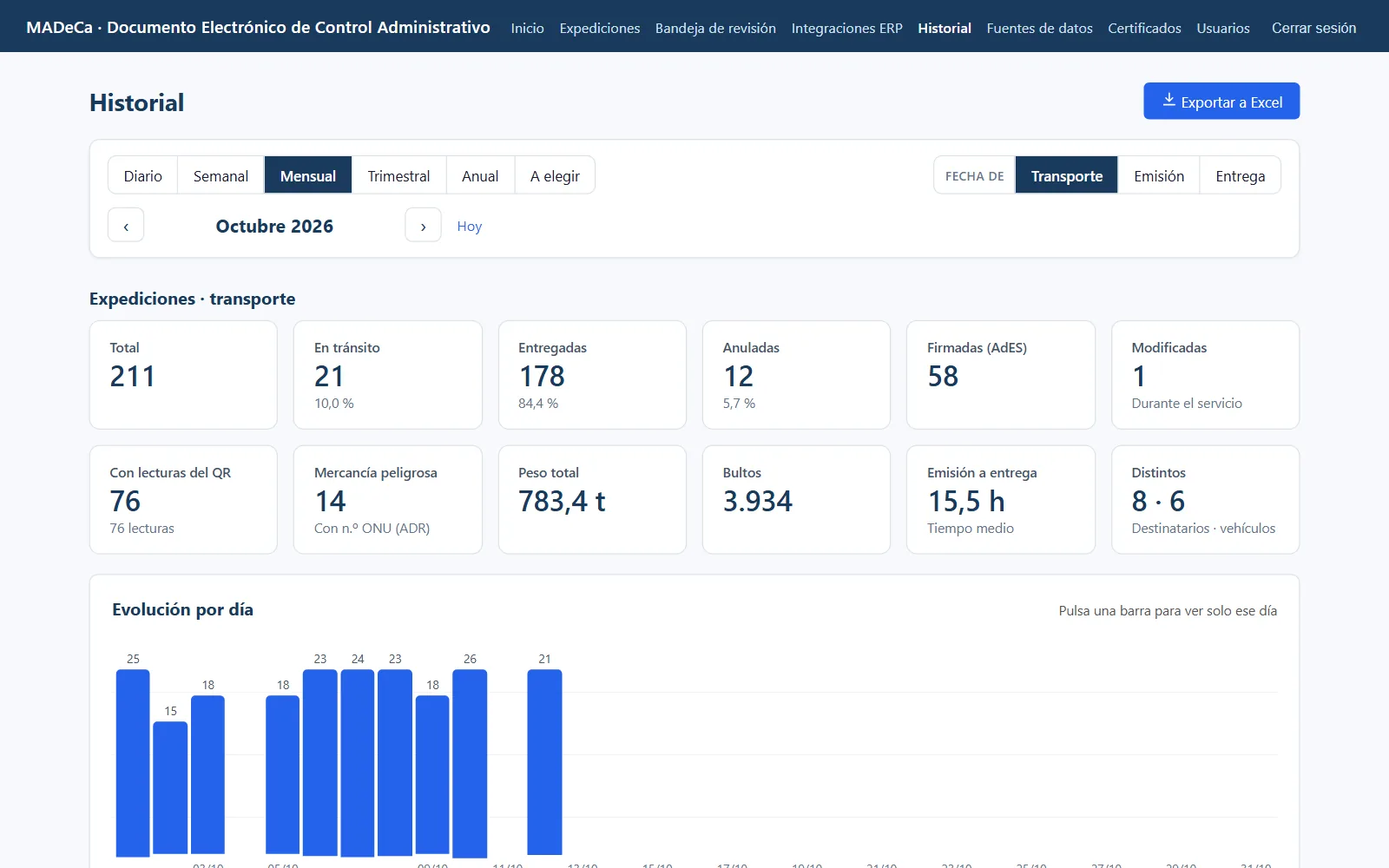The image size is (1389, 868).
Task: Go to previous month with left chevron
Action: click(126, 226)
